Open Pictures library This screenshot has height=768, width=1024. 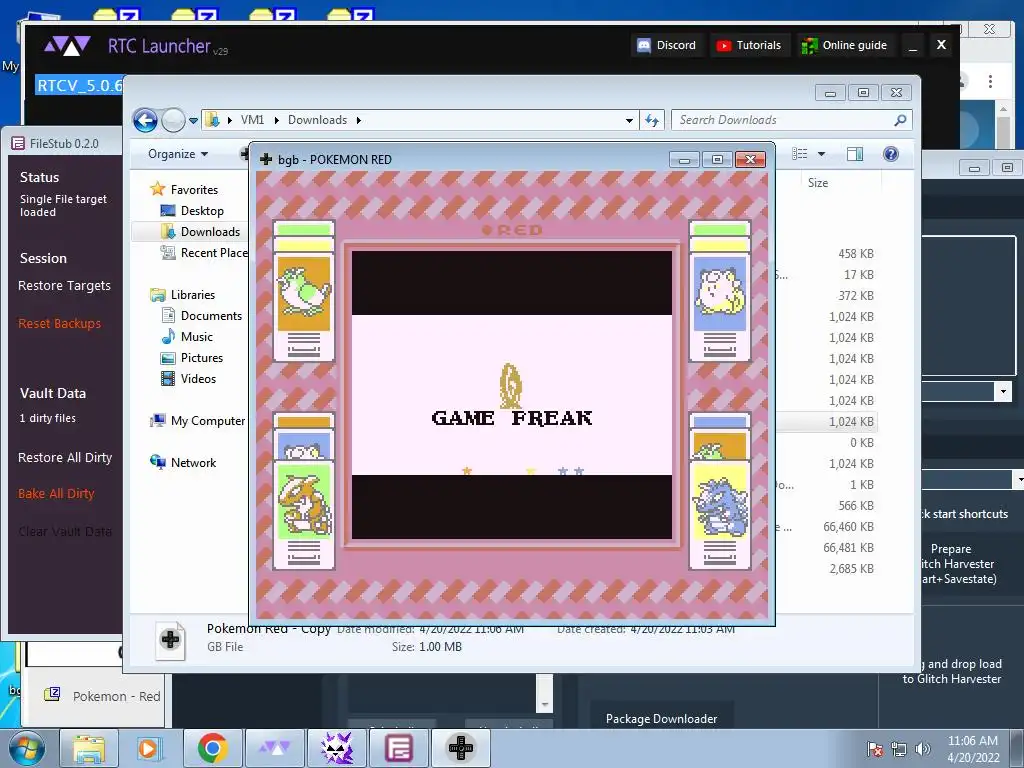point(191,358)
